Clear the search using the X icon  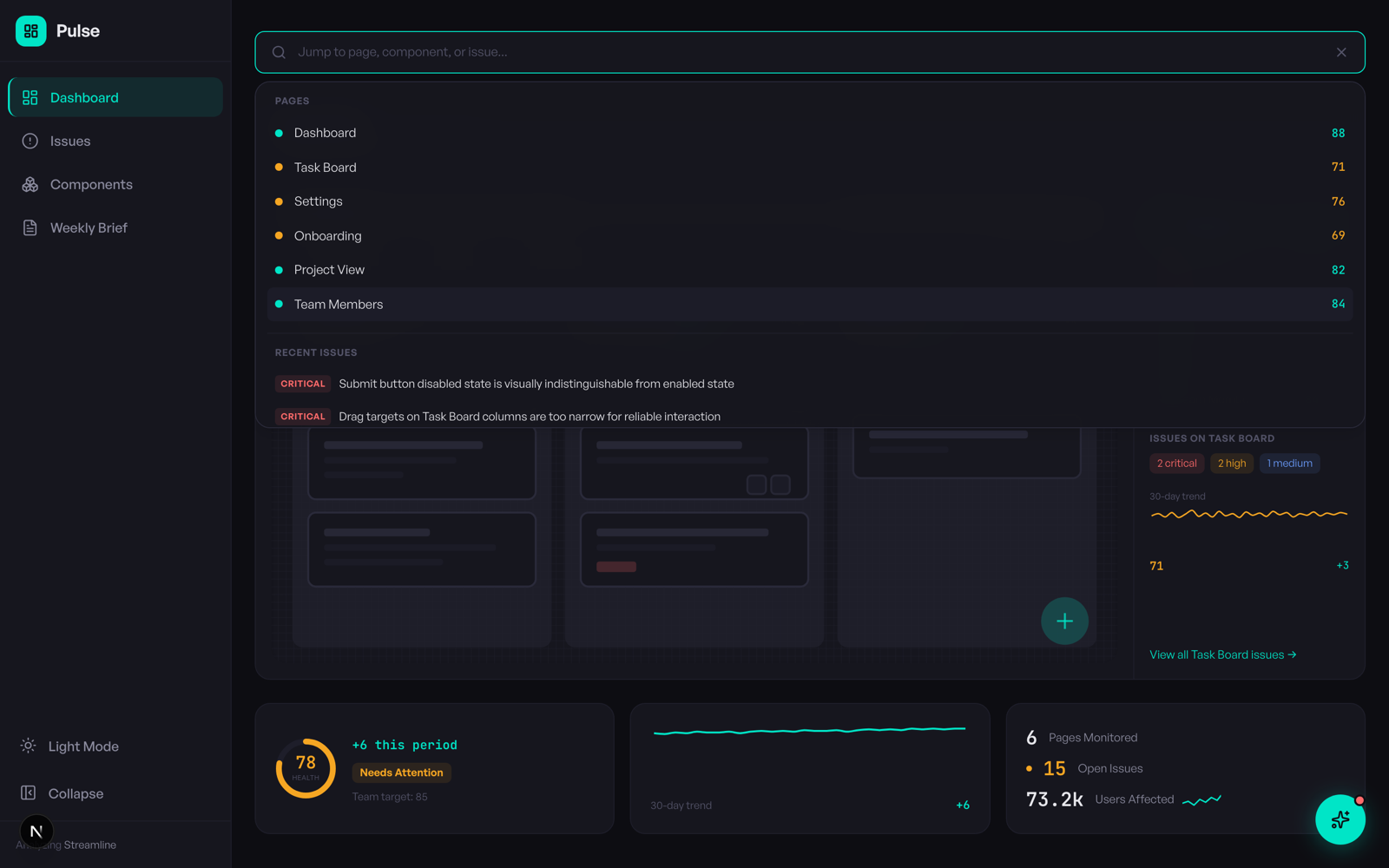point(1340,52)
